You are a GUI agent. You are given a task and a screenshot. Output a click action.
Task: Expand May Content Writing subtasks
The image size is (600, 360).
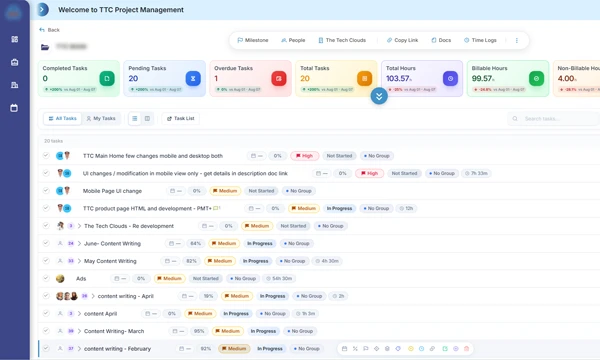(x=79, y=261)
